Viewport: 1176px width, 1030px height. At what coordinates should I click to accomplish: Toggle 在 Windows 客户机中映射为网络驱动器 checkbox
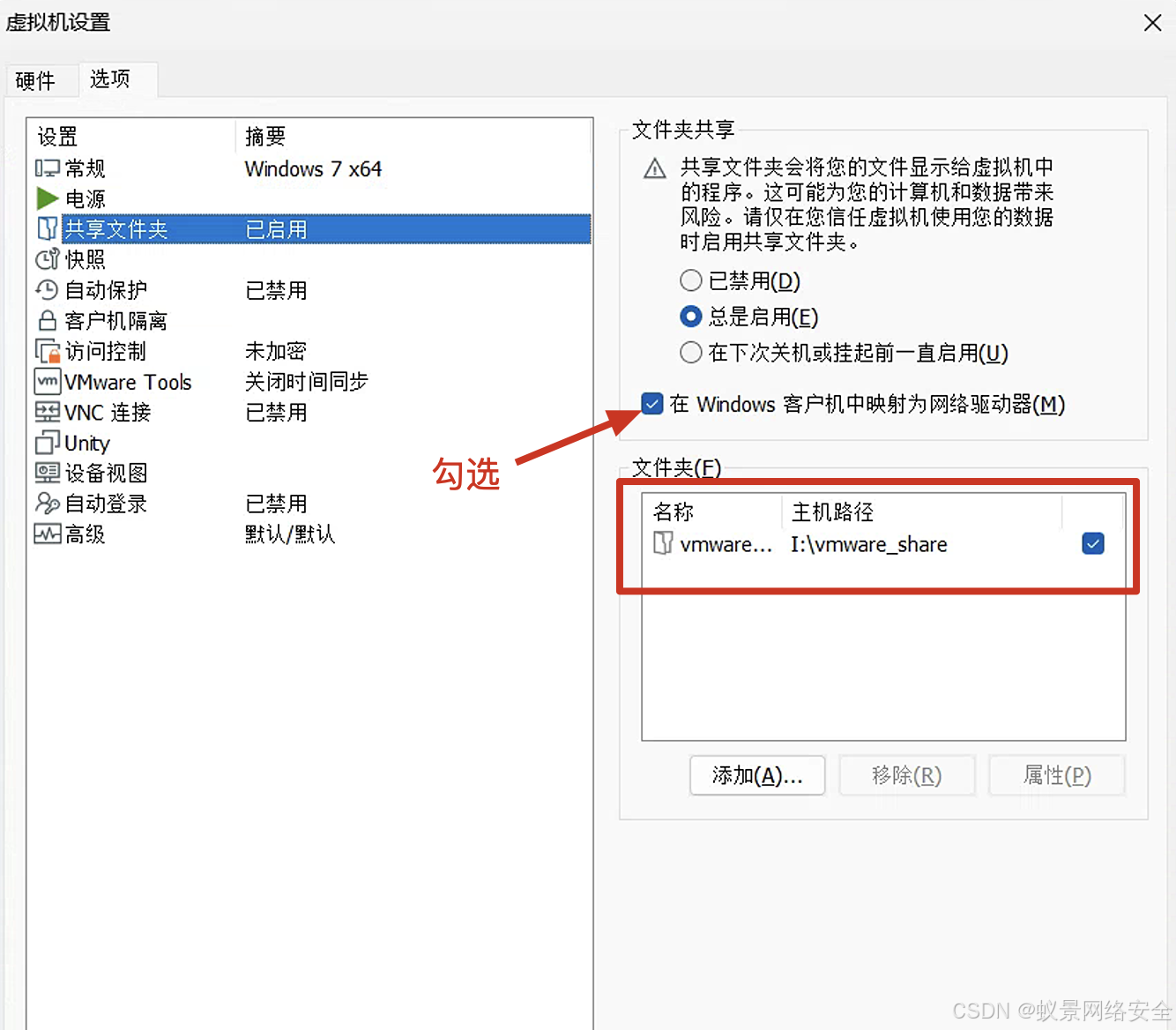tap(652, 404)
